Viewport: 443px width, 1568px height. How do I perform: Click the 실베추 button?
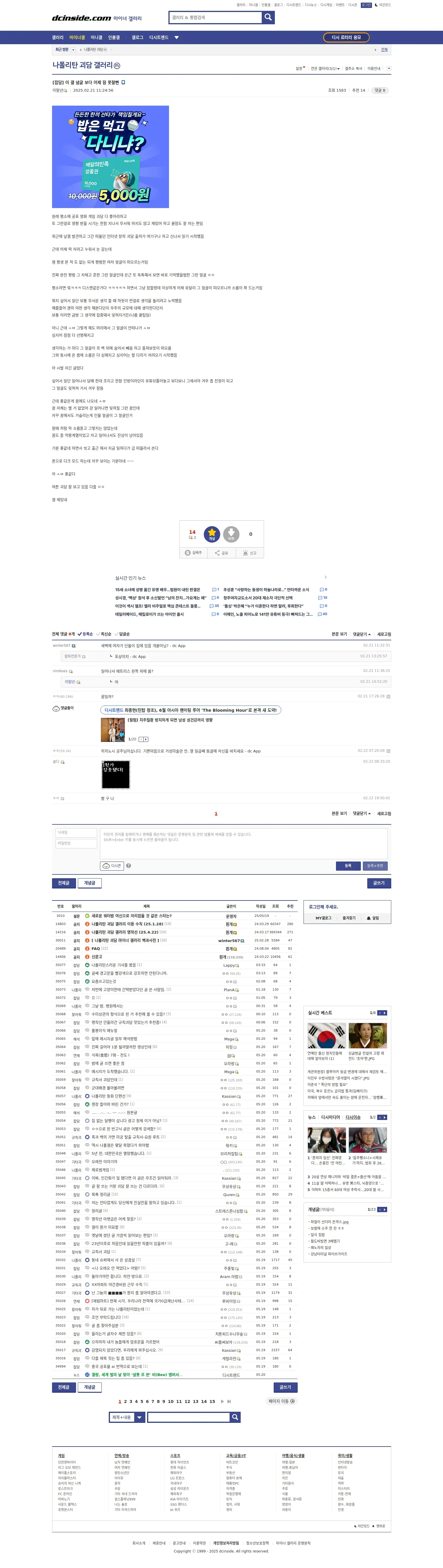point(194,553)
